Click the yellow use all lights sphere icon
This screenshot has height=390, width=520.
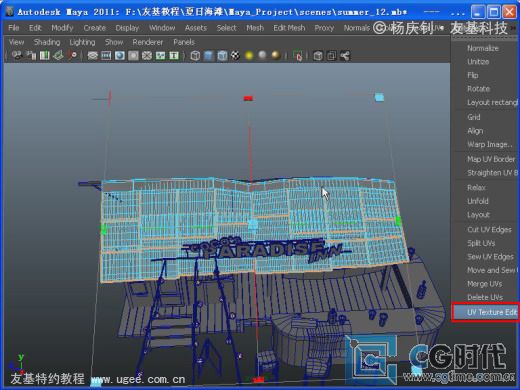[x=249, y=55]
